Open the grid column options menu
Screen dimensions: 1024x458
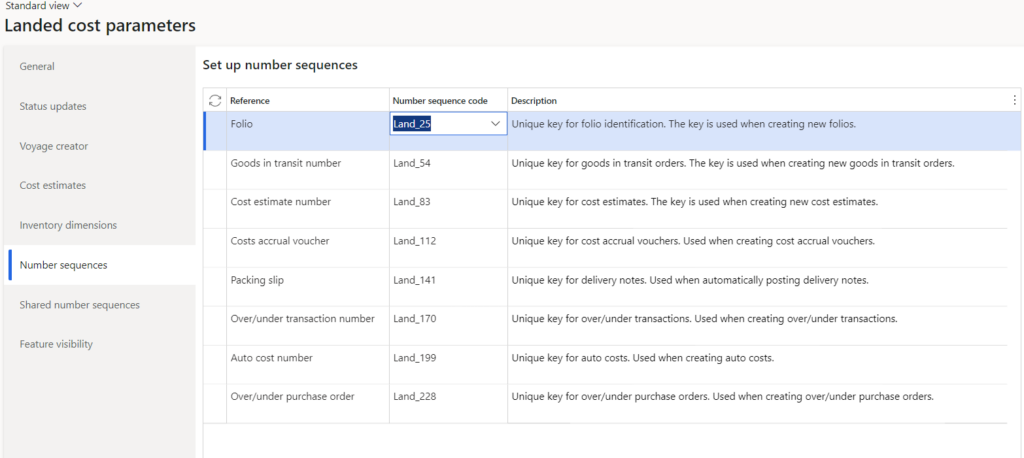pyautogui.click(x=1014, y=100)
